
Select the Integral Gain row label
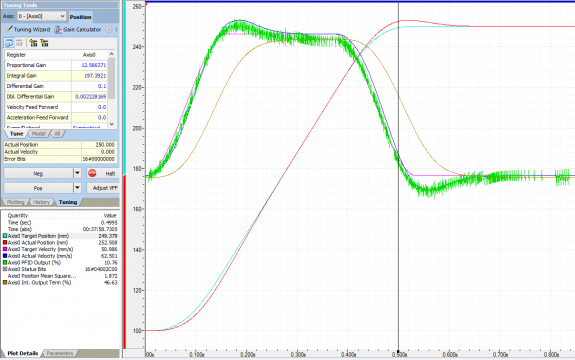(21, 76)
